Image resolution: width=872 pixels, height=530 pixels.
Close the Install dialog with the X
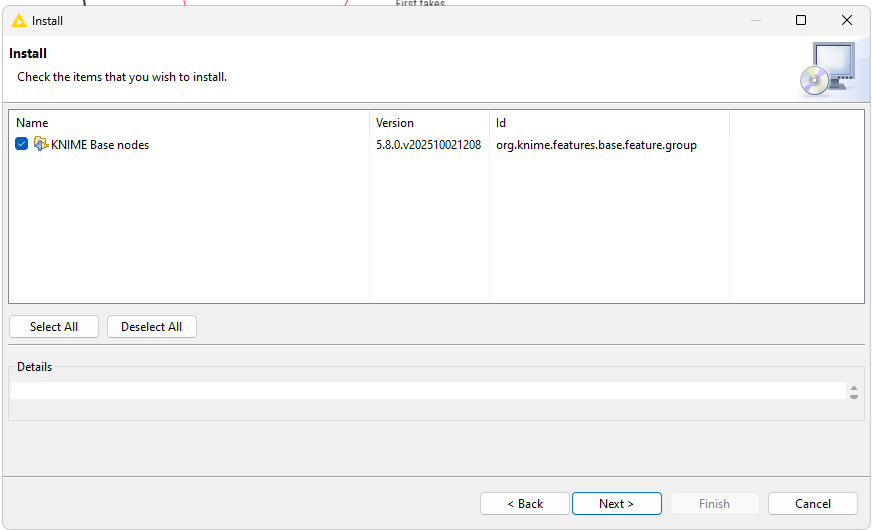847,20
